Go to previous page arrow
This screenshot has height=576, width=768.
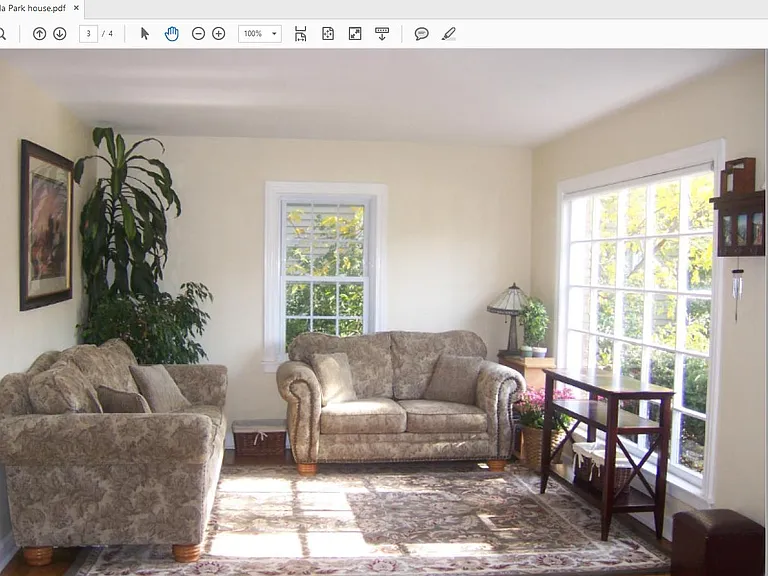[40, 34]
